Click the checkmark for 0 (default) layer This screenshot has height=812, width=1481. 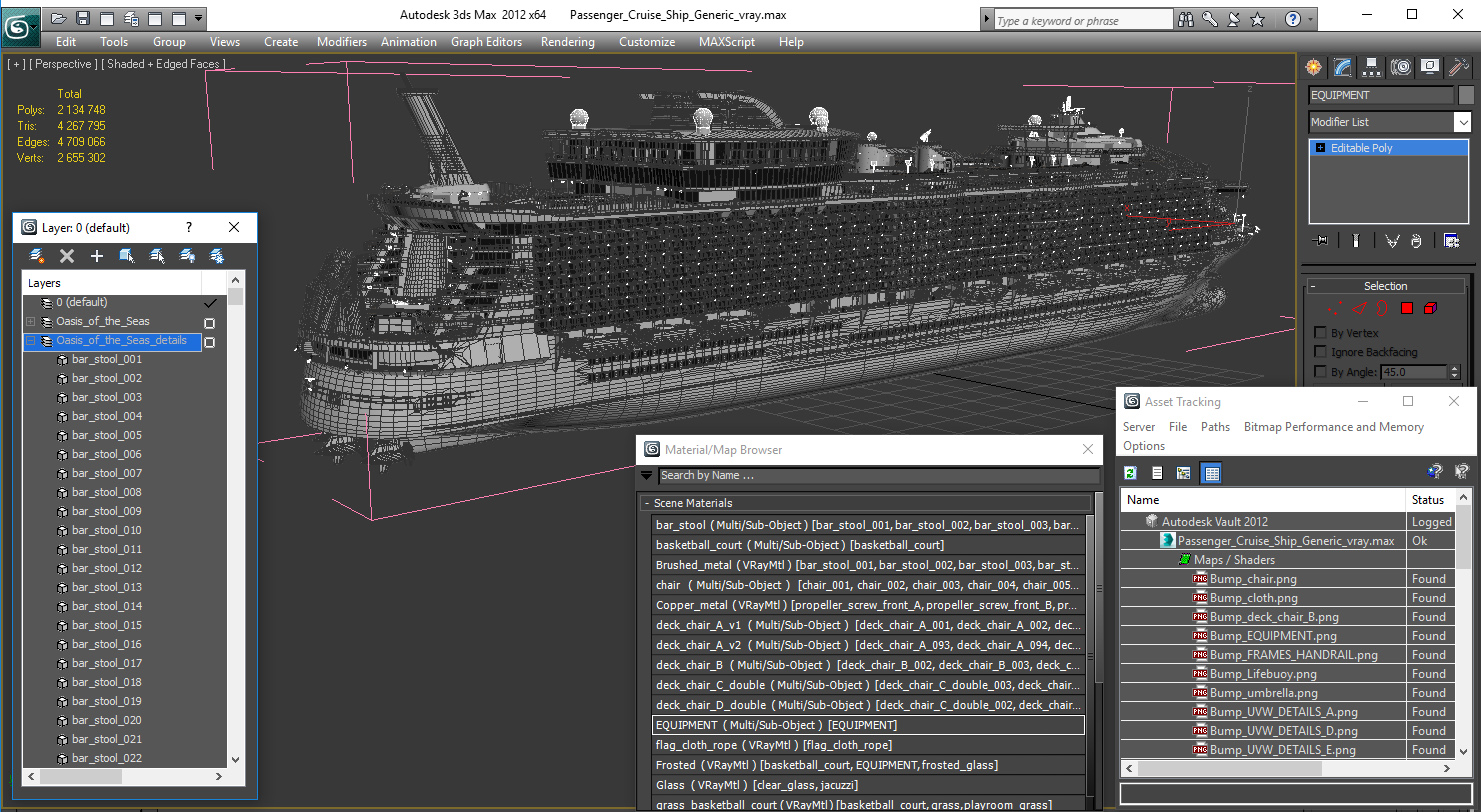pos(210,303)
